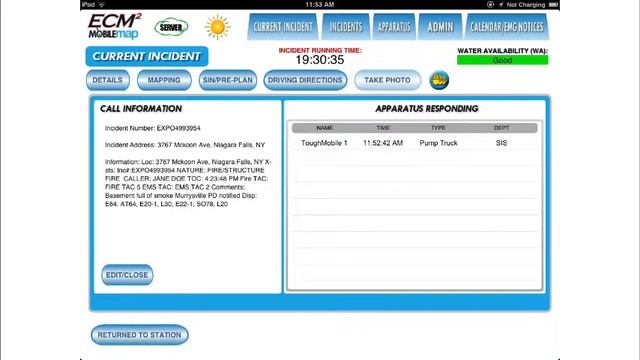Tap the round yellow hydrant globe icon

(x=439, y=80)
